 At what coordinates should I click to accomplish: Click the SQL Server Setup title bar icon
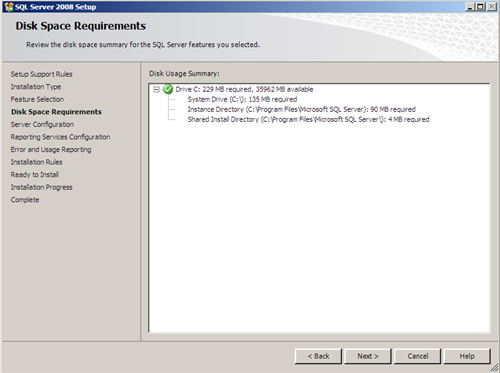click(9, 7)
